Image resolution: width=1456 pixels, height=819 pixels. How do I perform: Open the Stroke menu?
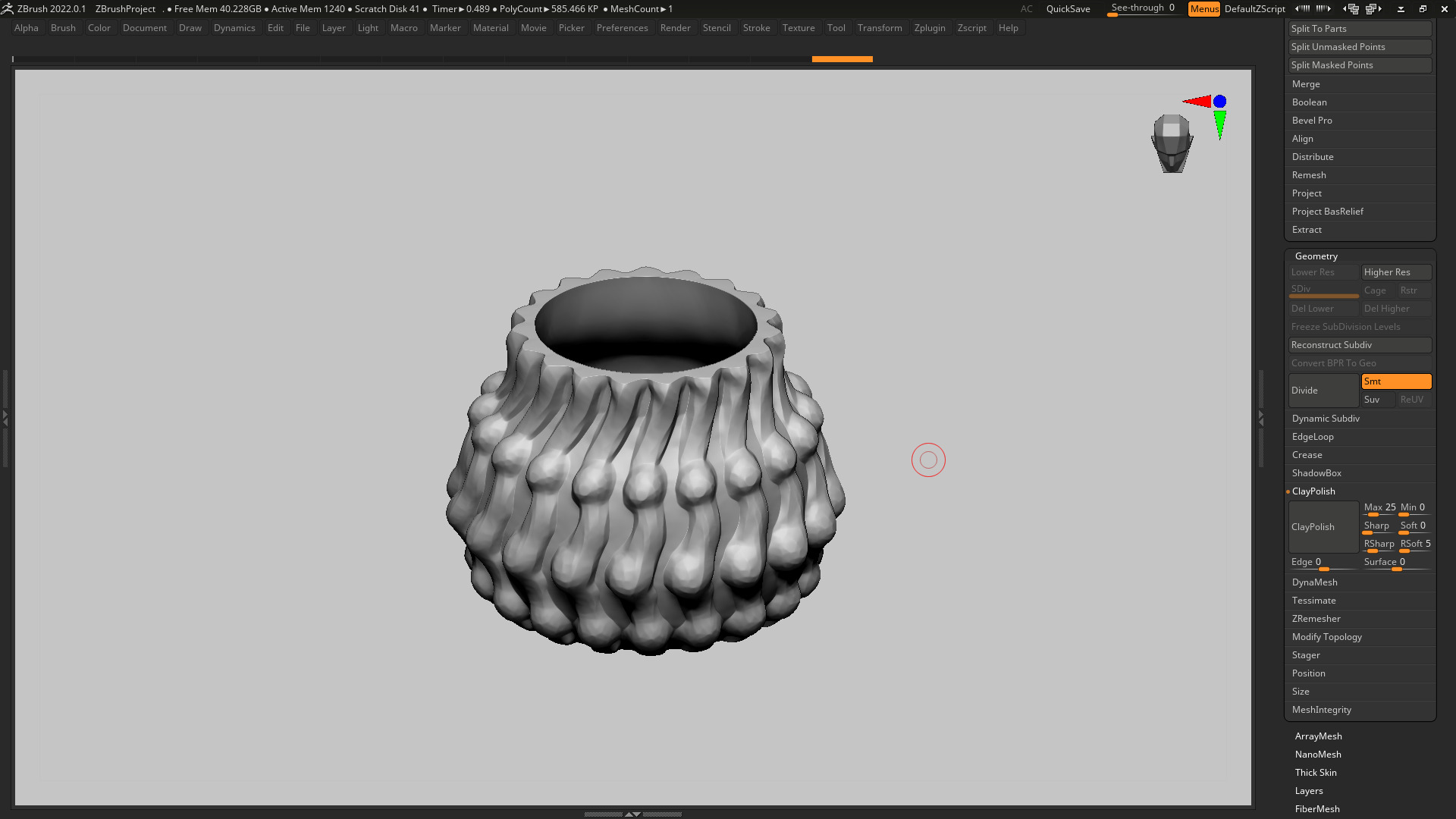click(756, 28)
